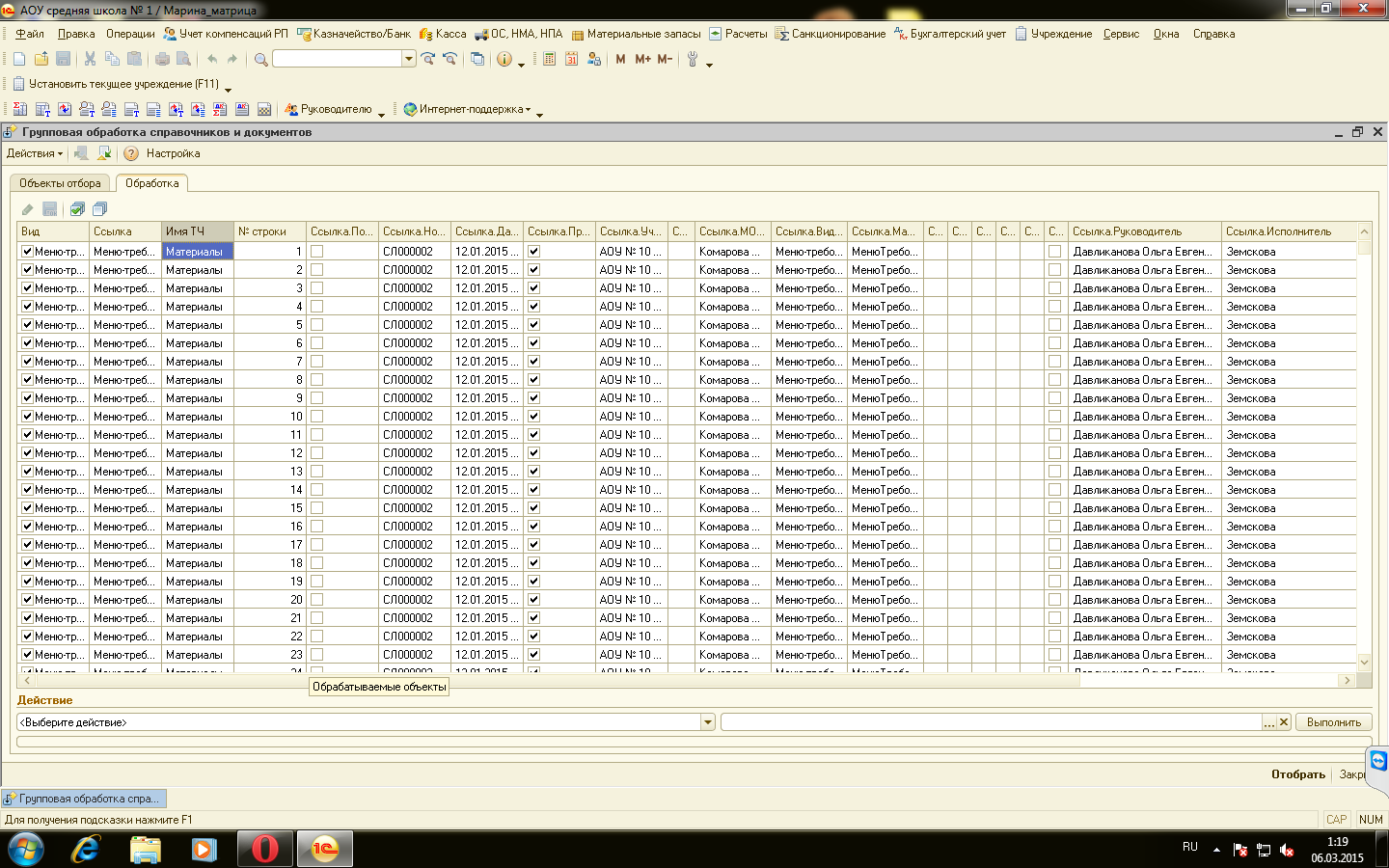The height and width of the screenshot is (868, 1389).
Task: Uncheck the checkbox in row 1 Вид column
Action: coord(27,252)
